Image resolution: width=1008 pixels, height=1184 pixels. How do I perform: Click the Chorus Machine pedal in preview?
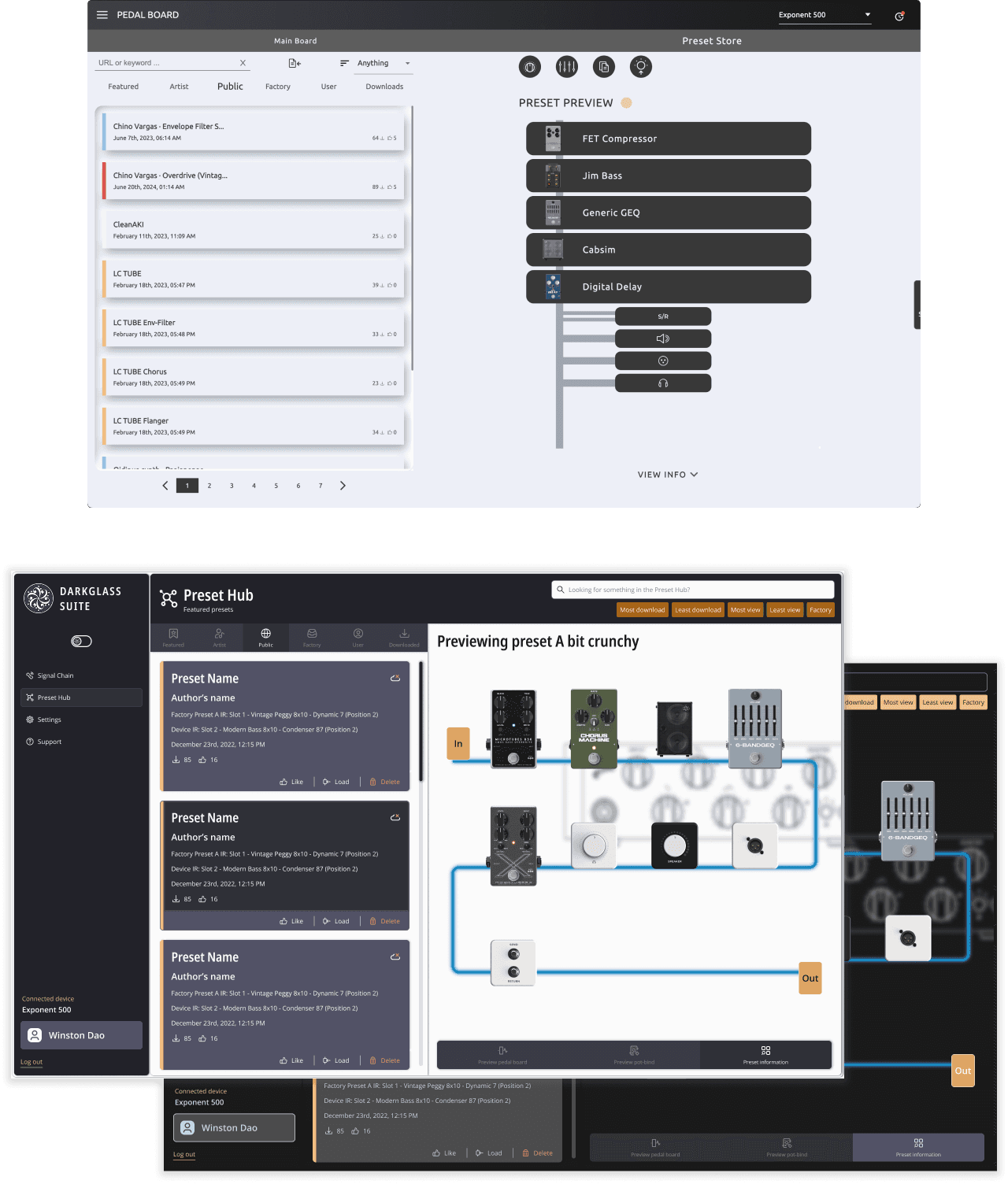click(594, 728)
